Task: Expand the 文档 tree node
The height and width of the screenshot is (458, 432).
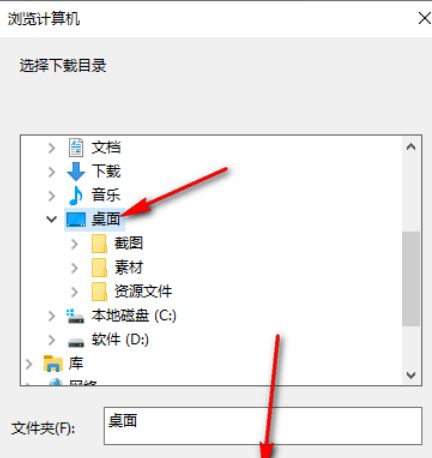Action: pyautogui.click(x=52, y=148)
